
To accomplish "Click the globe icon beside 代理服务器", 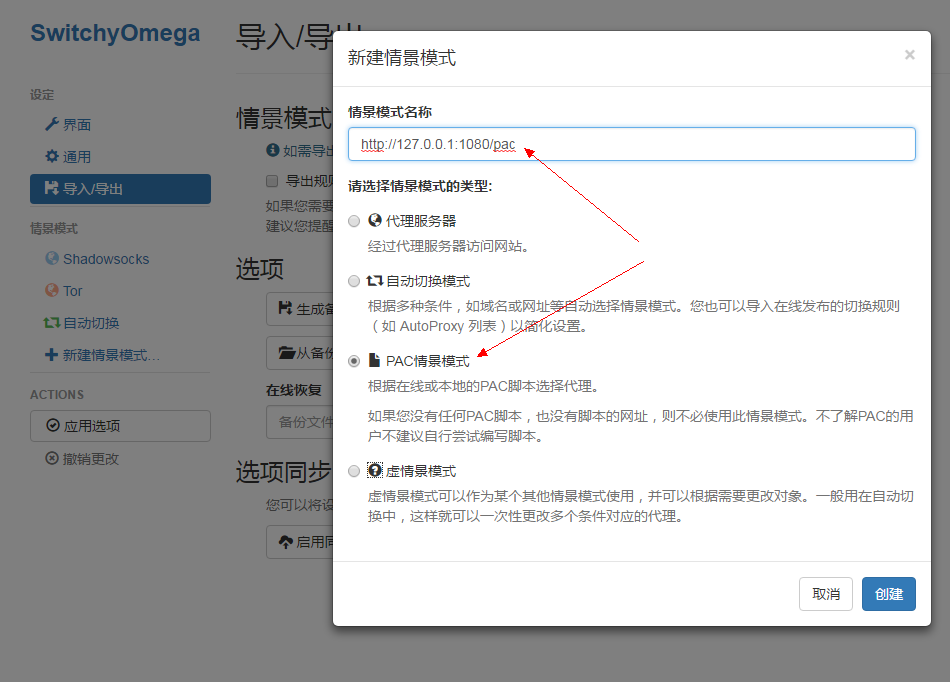I will click(x=375, y=220).
